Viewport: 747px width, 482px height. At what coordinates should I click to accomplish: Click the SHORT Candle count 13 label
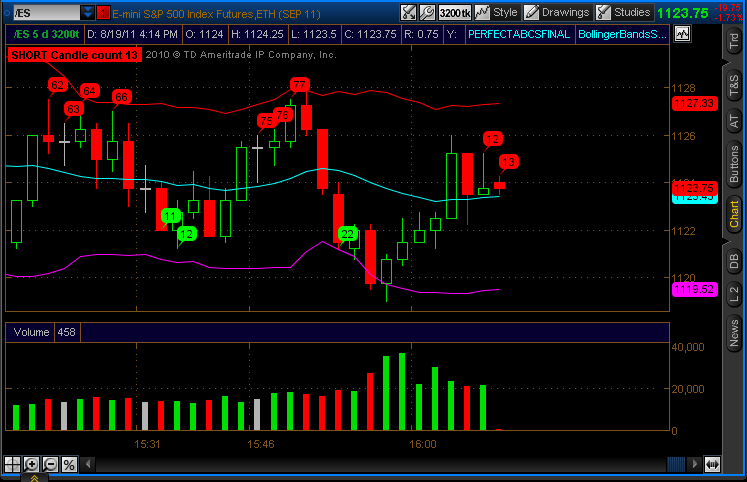(x=74, y=55)
